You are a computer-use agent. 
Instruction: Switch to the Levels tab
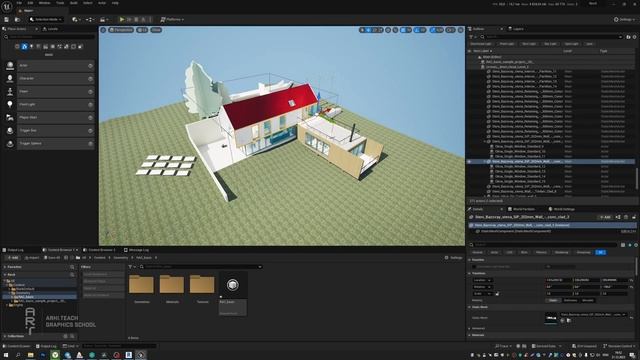(x=51, y=29)
